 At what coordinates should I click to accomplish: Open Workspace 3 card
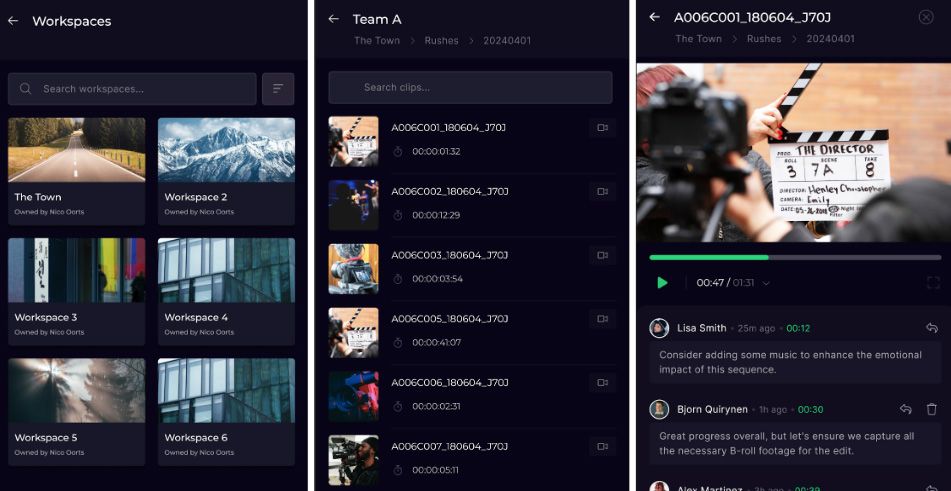click(76, 291)
